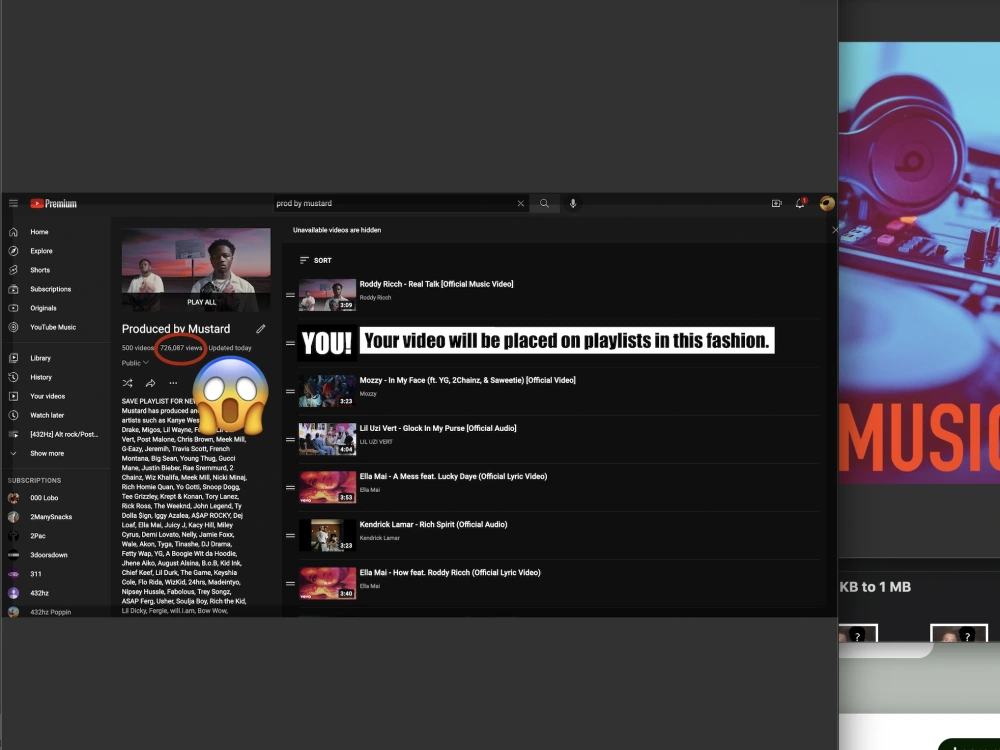Open the playlist three-dot menu

tap(173, 383)
